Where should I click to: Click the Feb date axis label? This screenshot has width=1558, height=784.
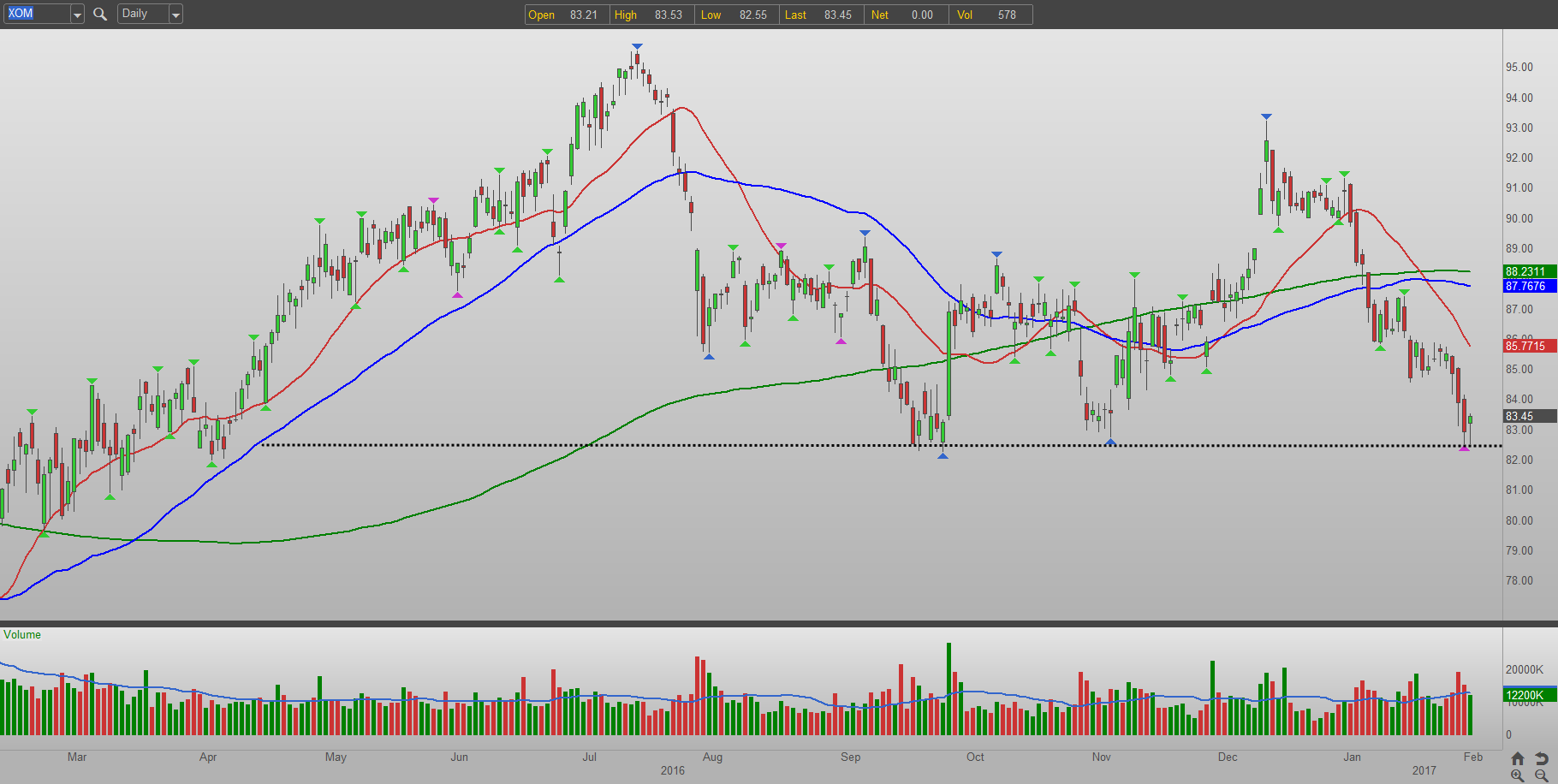click(x=1473, y=757)
